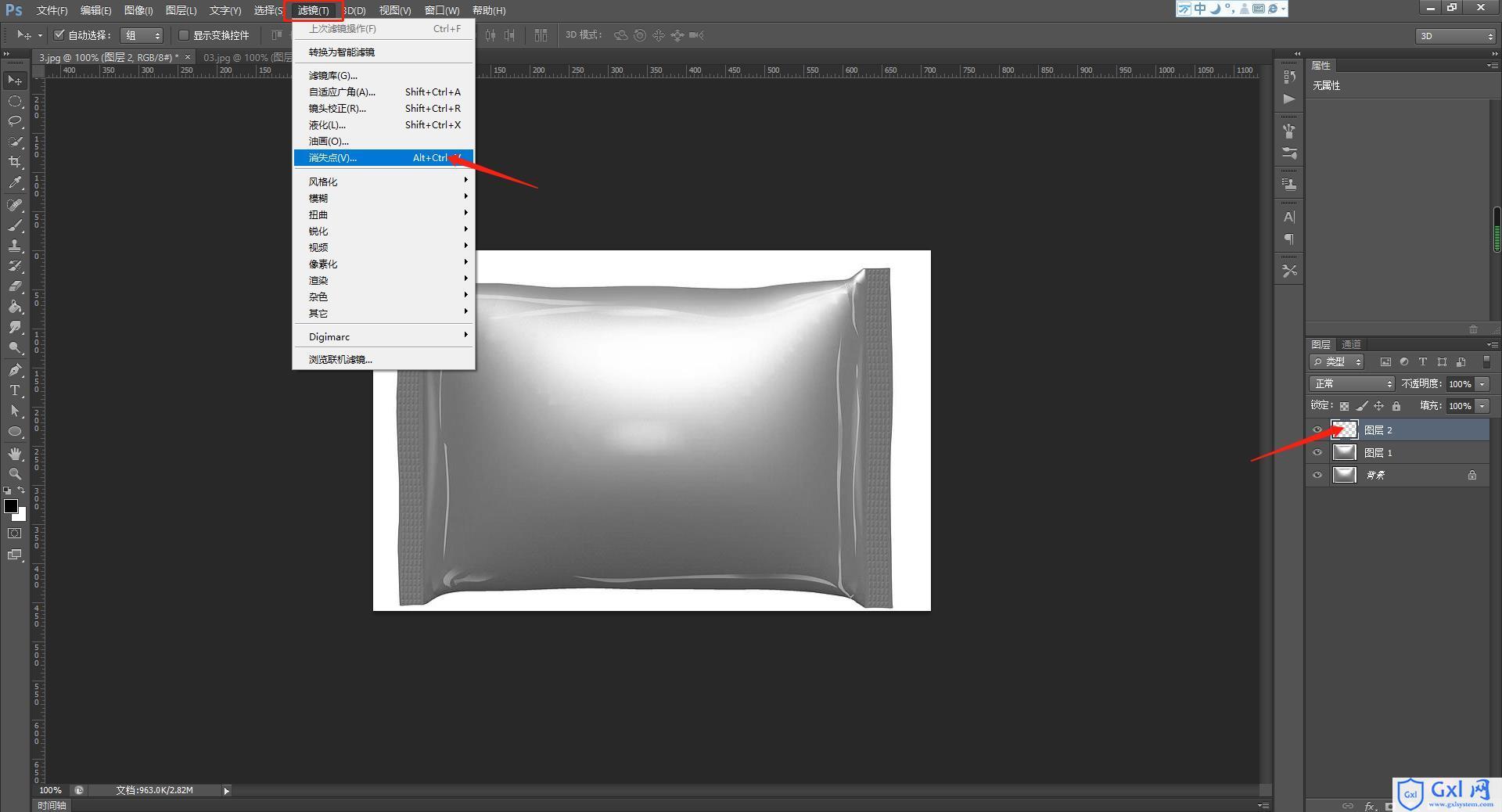Choose 滤镜库(G)... menu entry

(383, 75)
